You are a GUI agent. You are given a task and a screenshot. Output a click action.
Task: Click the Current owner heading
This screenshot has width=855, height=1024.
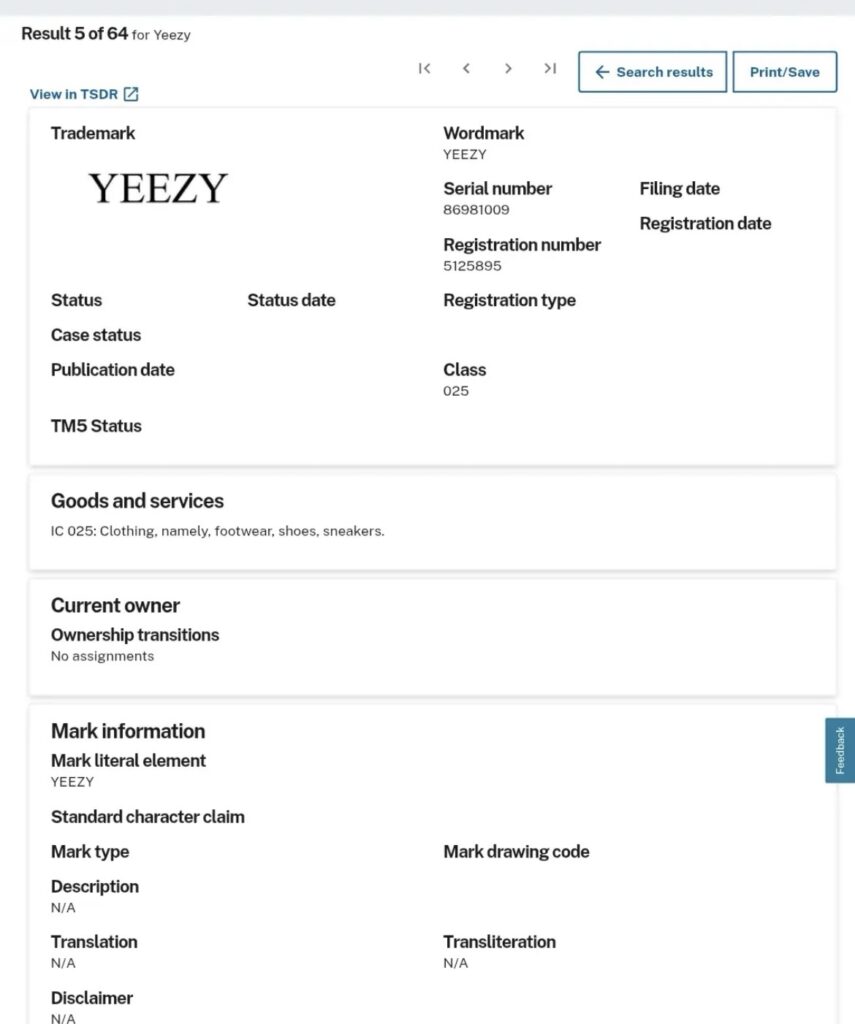(x=115, y=605)
